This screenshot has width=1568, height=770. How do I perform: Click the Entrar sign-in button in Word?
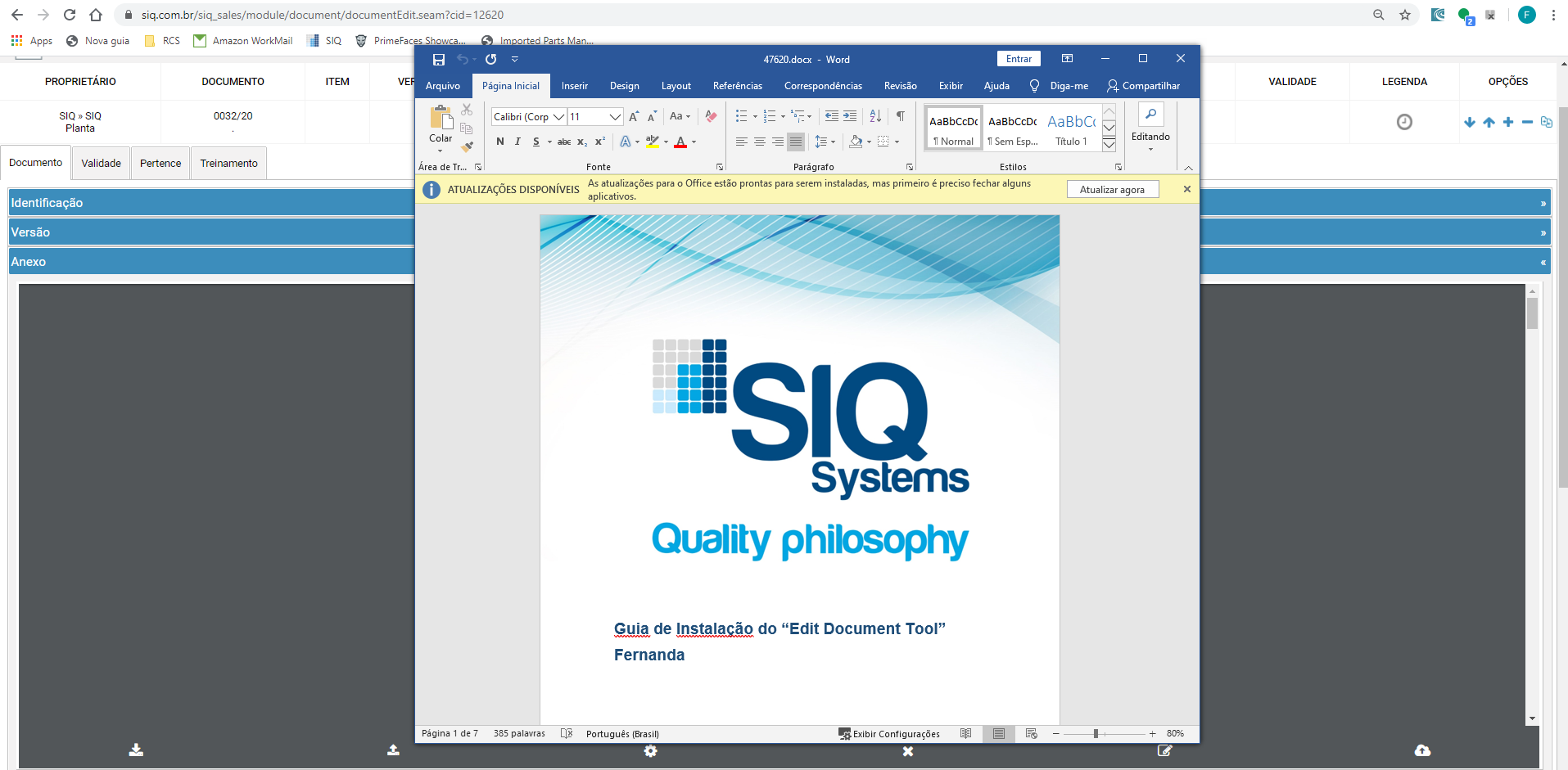[x=1019, y=59]
